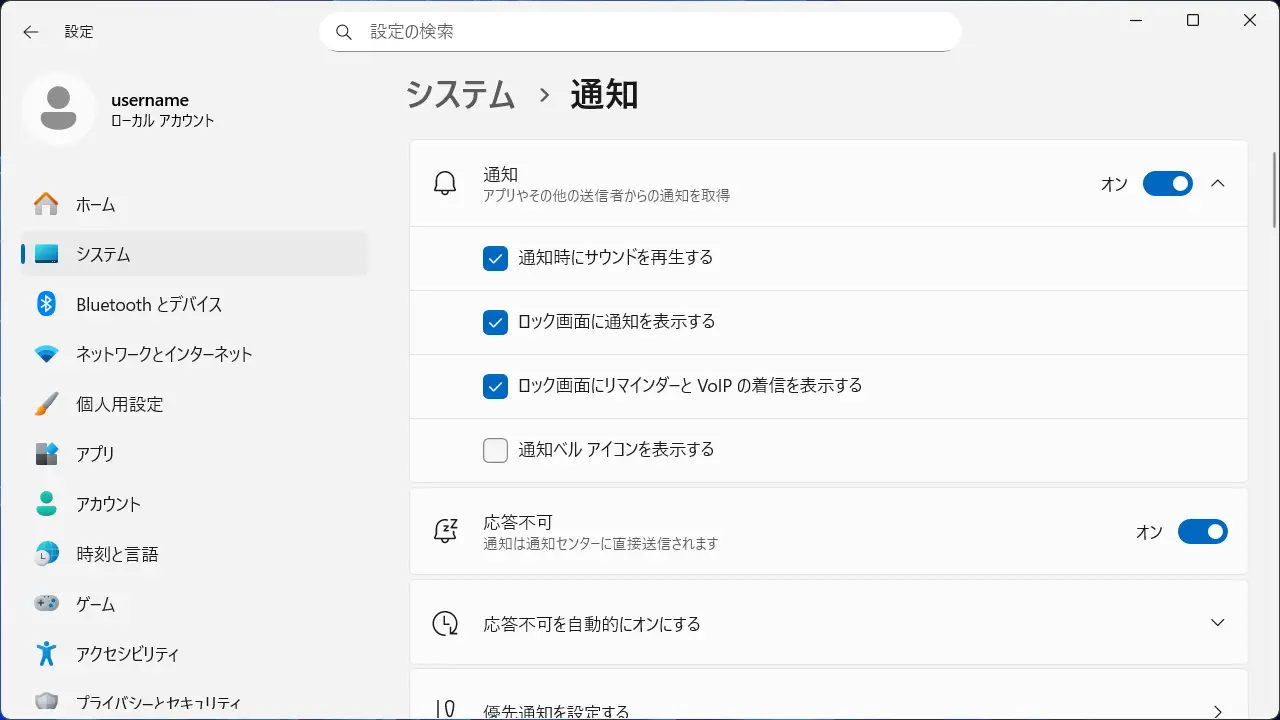
Task: Collapse the 通知 section chevron
Action: coord(1217,184)
